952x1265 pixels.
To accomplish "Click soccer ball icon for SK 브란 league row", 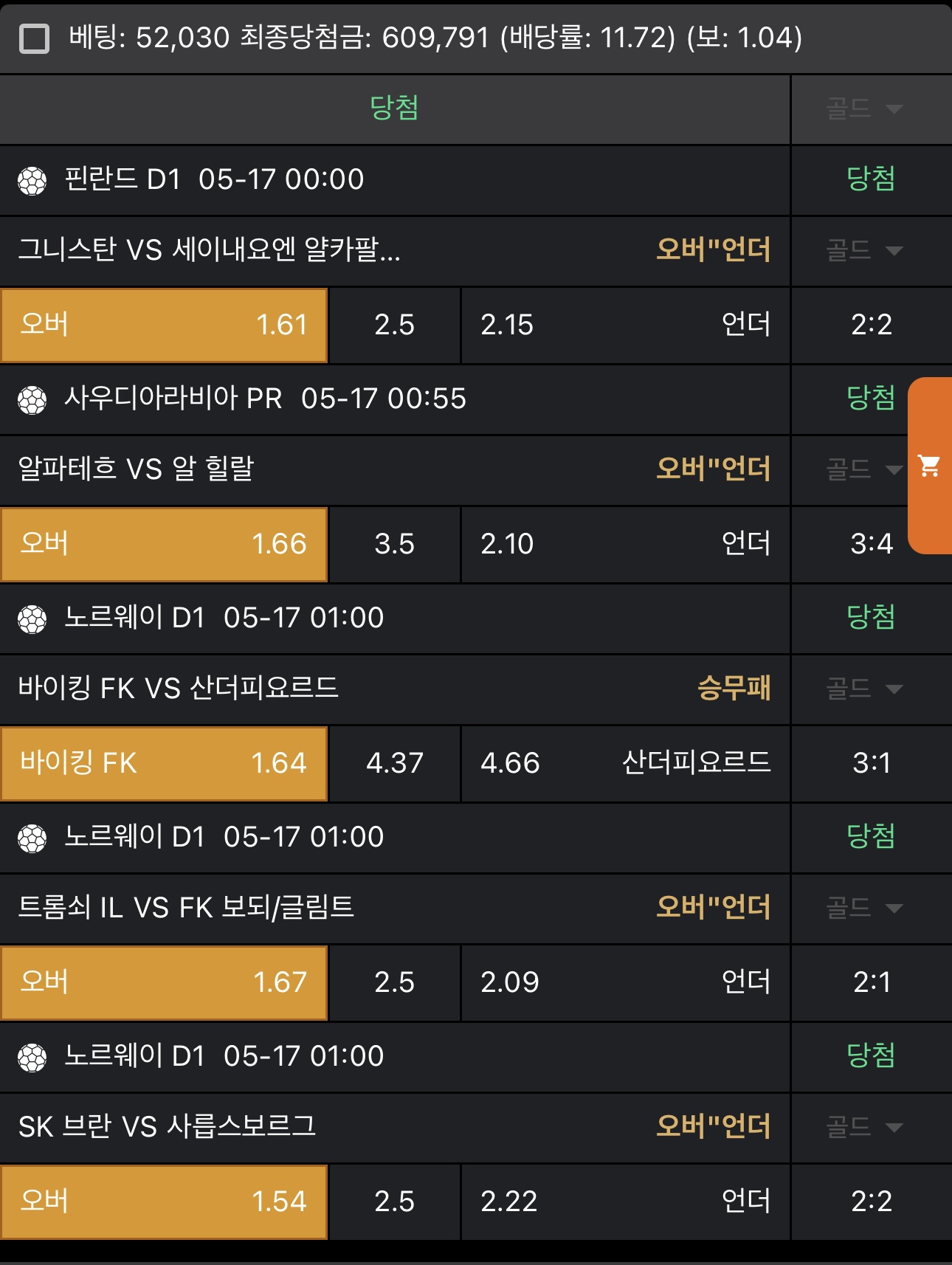I will [x=32, y=1058].
